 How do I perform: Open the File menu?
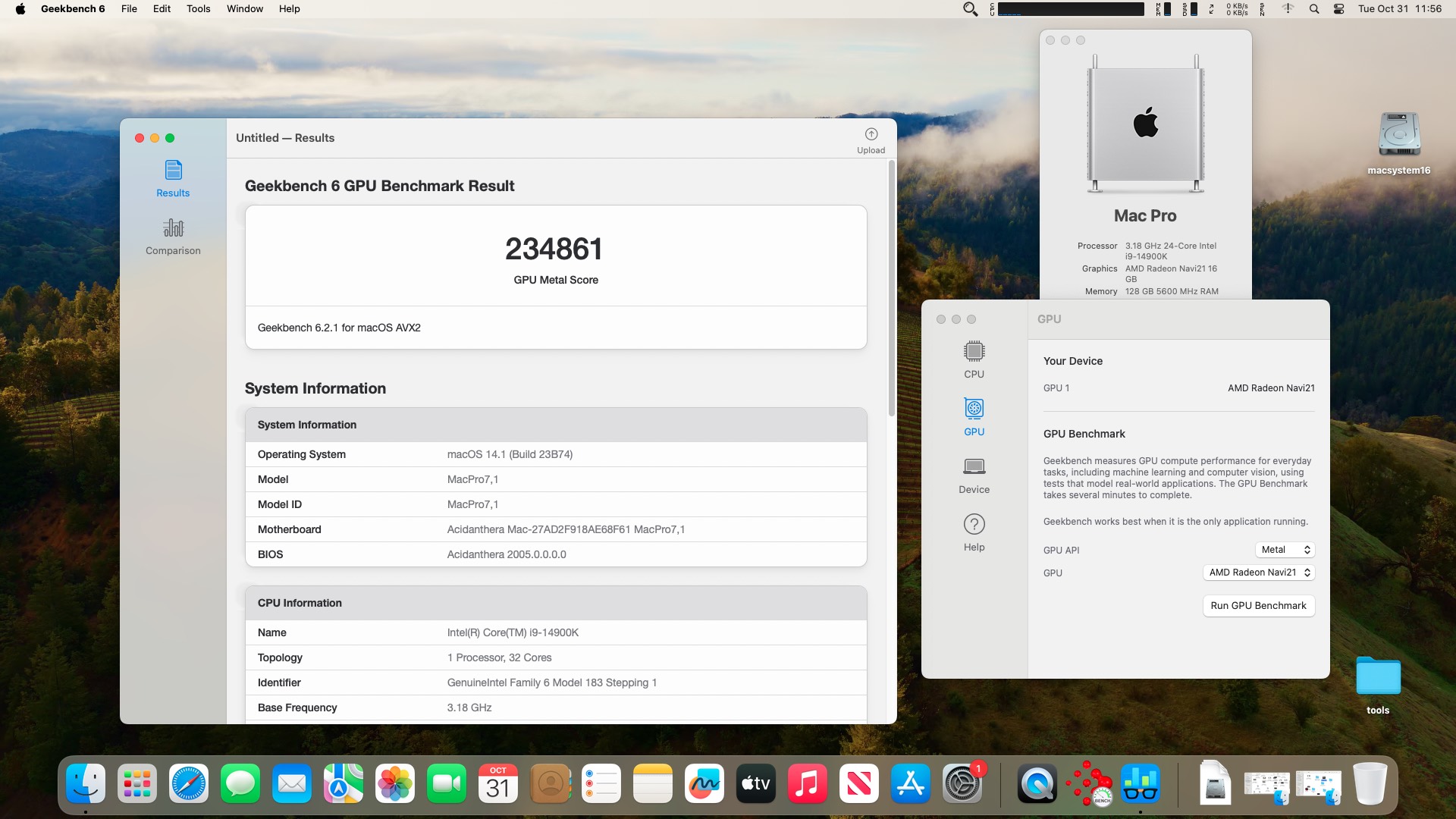pos(129,9)
